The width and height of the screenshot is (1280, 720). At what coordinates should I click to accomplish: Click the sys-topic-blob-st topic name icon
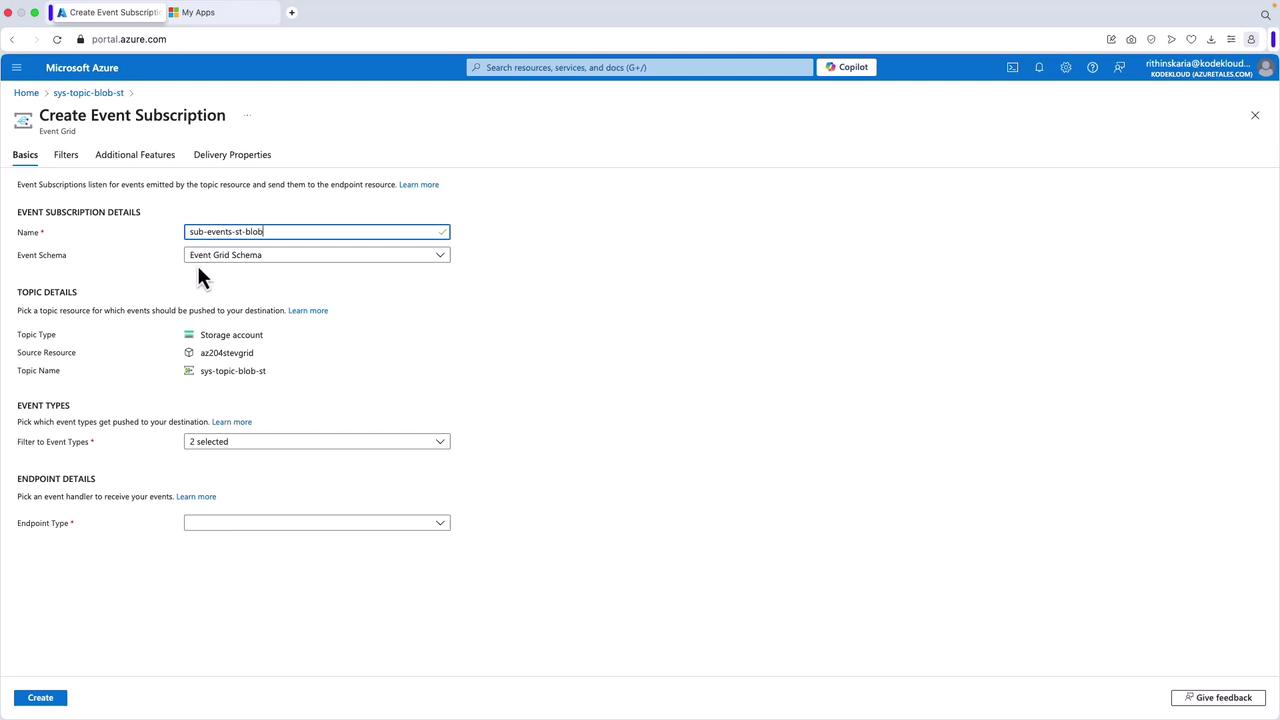coord(189,371)
